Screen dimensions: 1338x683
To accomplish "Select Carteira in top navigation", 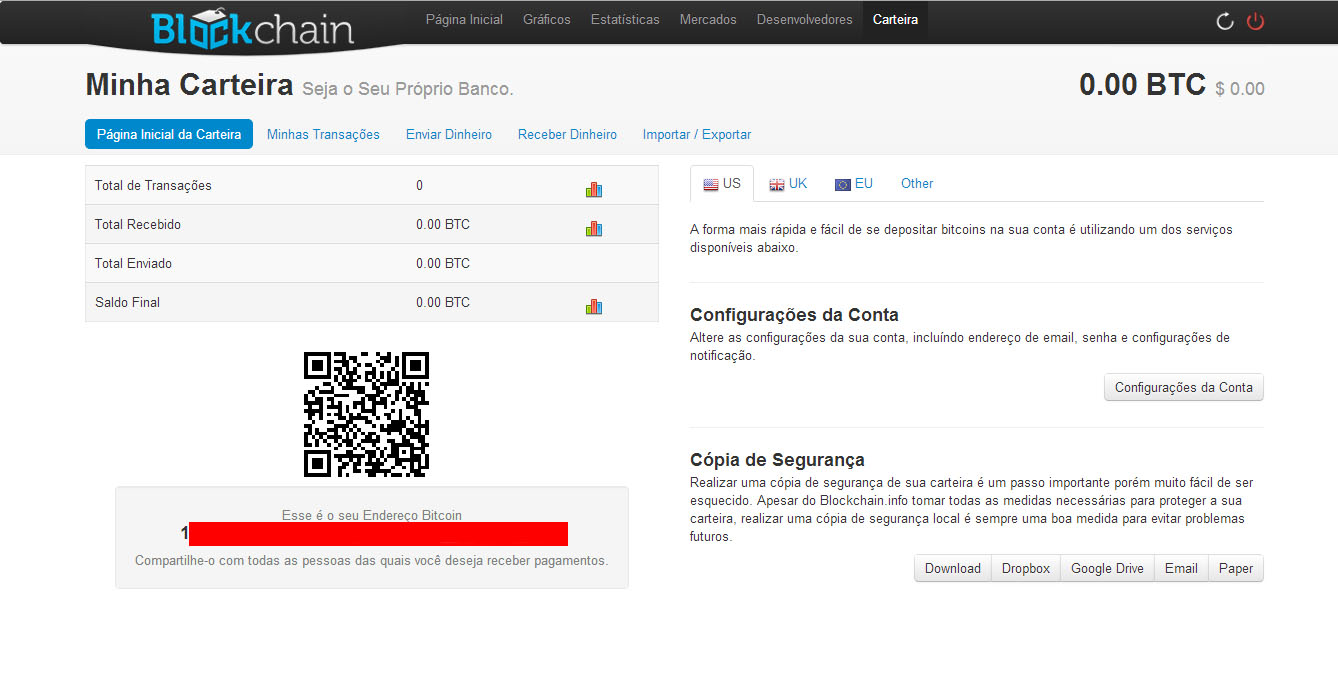I will (895, 20).
